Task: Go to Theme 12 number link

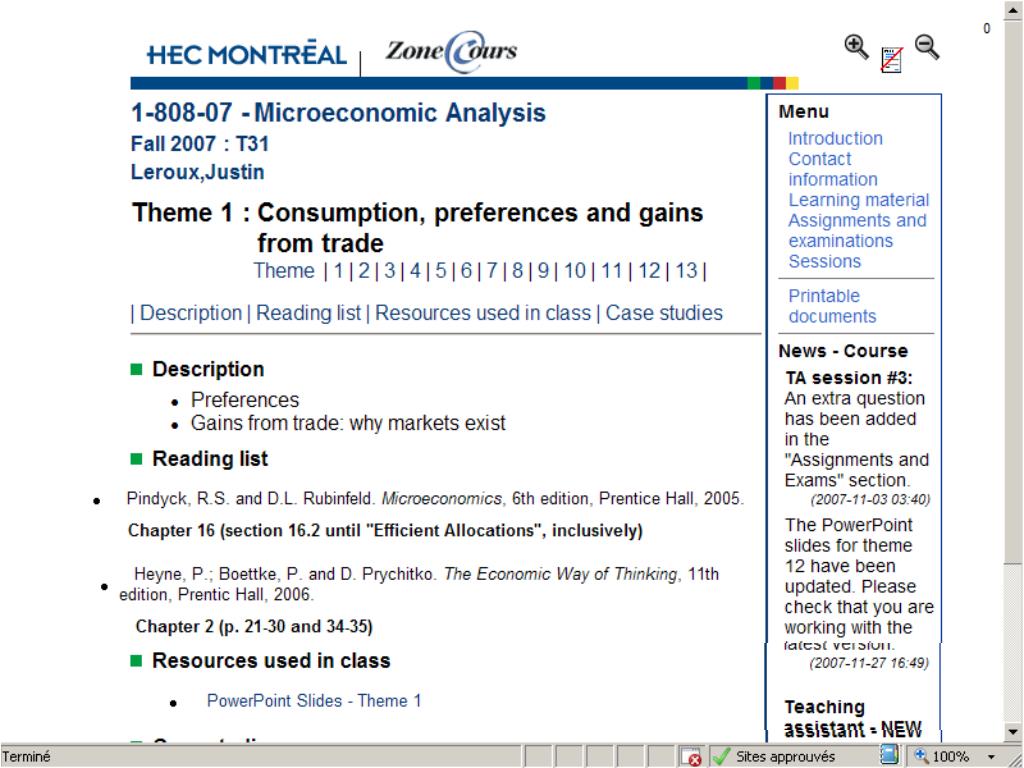Action: click(x=649, y=270)
